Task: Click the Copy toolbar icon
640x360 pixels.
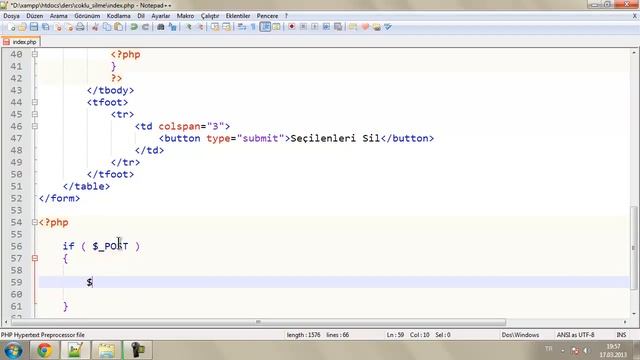Action: pyautogui.click(x=107, y=27)
